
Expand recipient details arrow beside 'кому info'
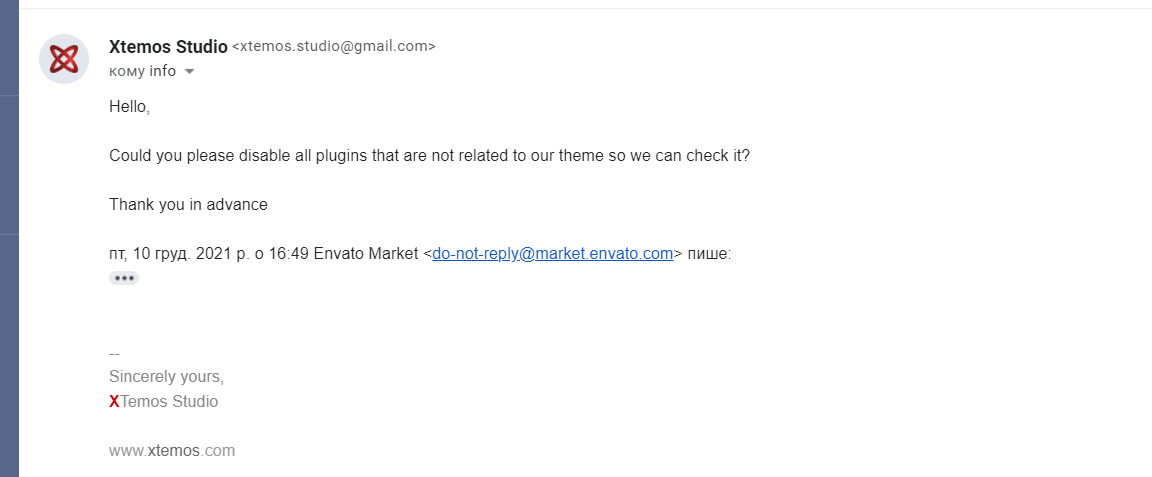[190, 72]
